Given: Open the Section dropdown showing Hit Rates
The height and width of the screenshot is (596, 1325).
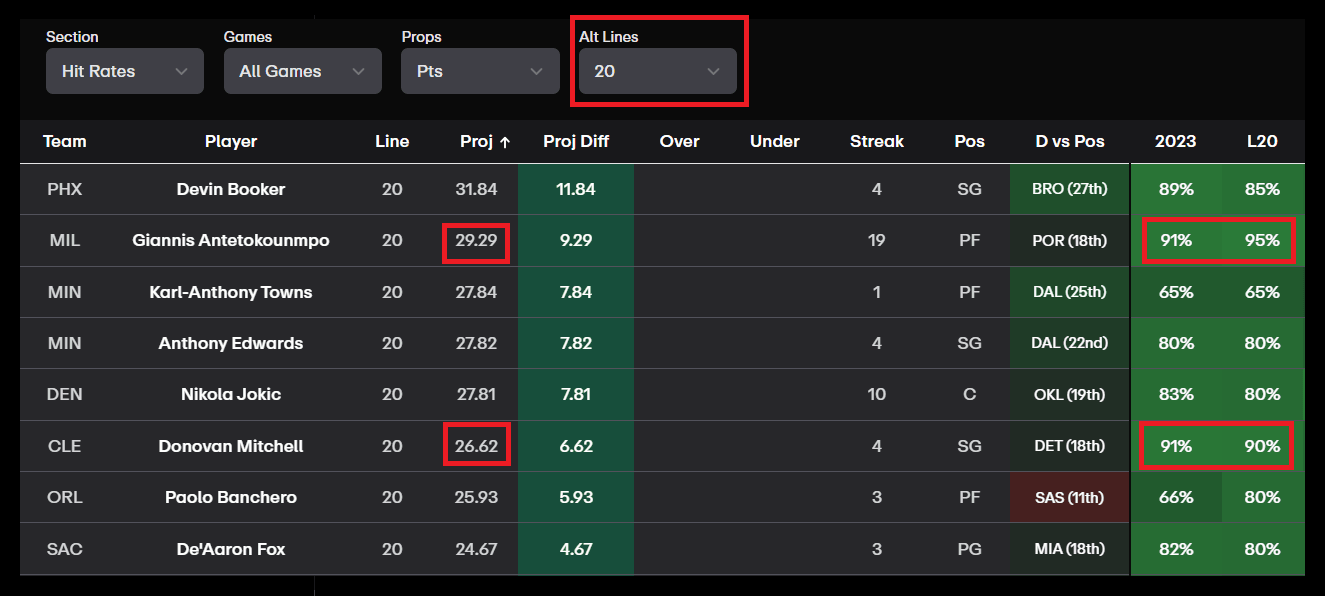Looking at the screenshot, I should tap(124, 70).
